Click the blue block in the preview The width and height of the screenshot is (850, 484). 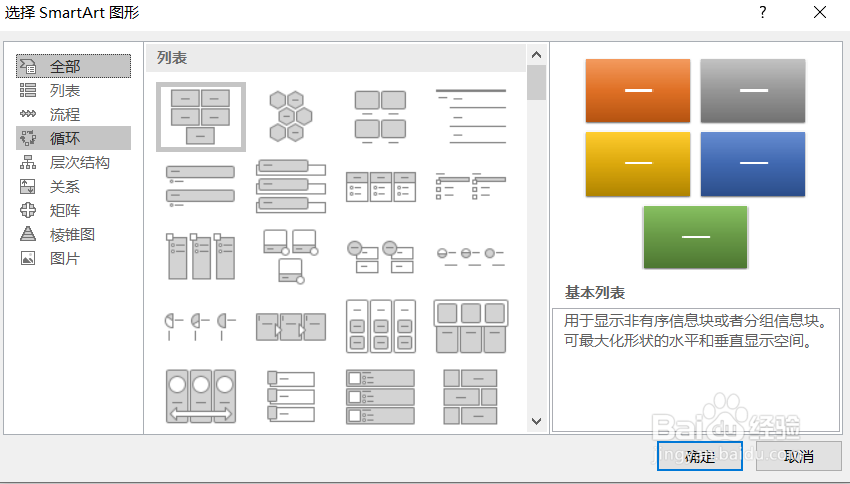[x=753, y=164]
